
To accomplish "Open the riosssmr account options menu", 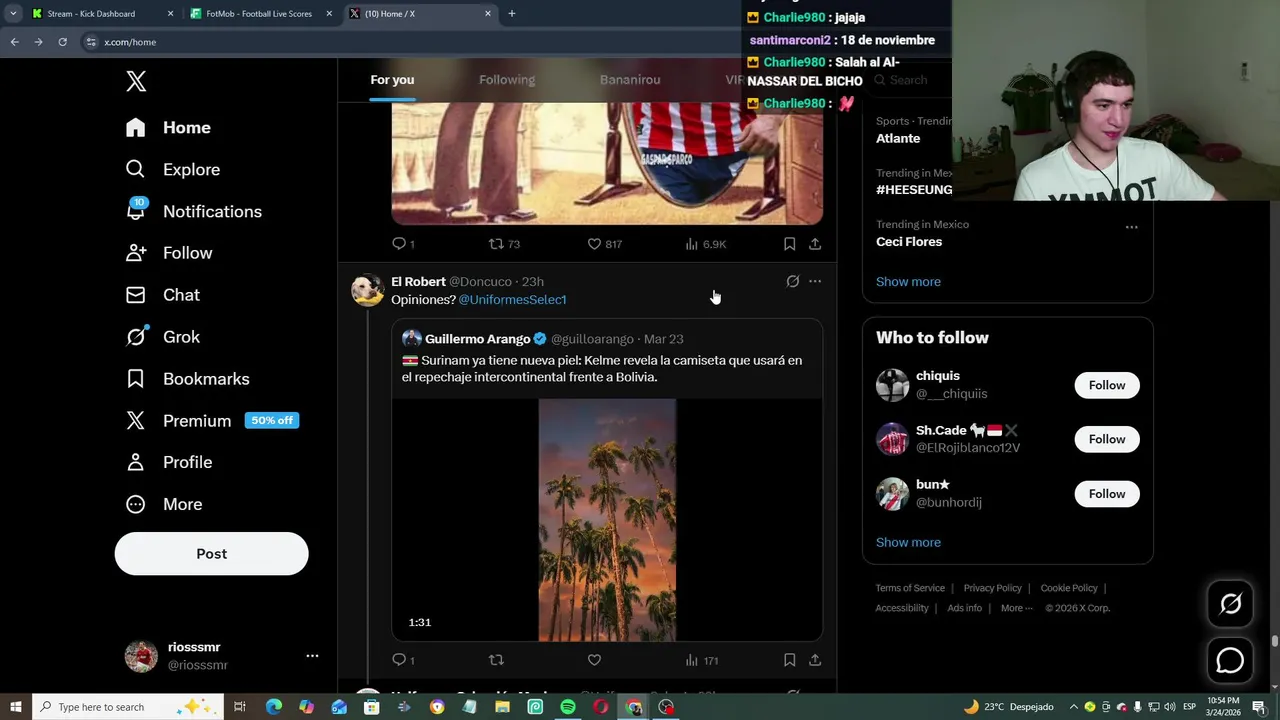I will pos(312,656).
